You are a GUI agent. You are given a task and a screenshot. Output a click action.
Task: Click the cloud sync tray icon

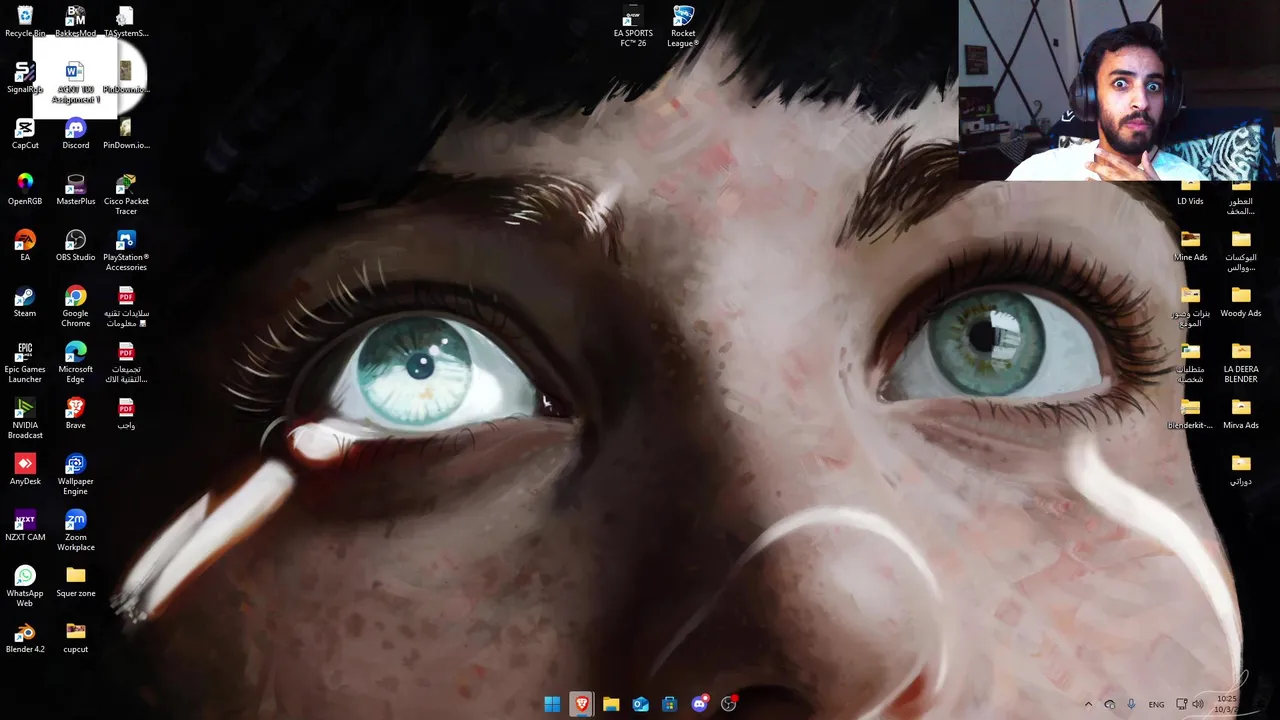click(x=1110, y=704)
